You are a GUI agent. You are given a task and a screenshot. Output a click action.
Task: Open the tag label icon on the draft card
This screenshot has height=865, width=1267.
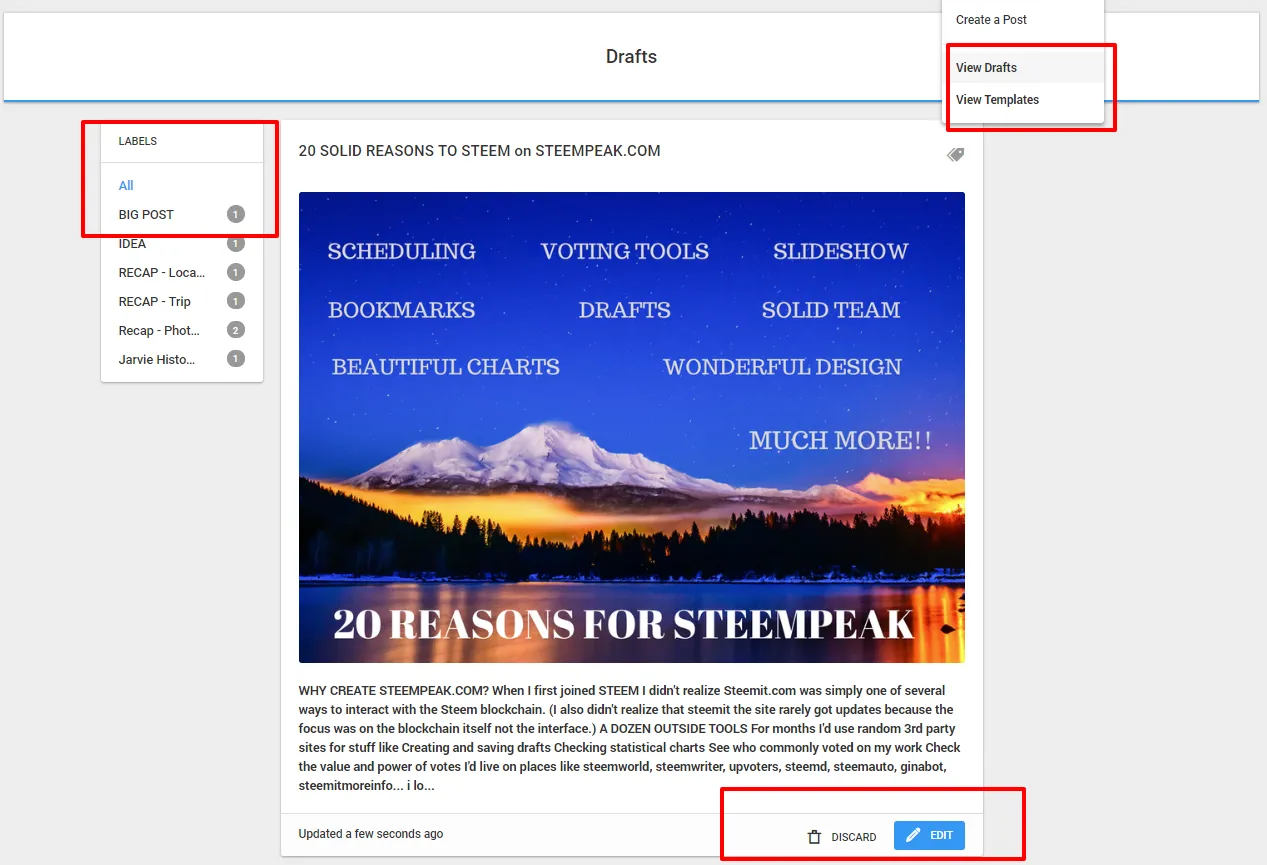tap(955, 155)
